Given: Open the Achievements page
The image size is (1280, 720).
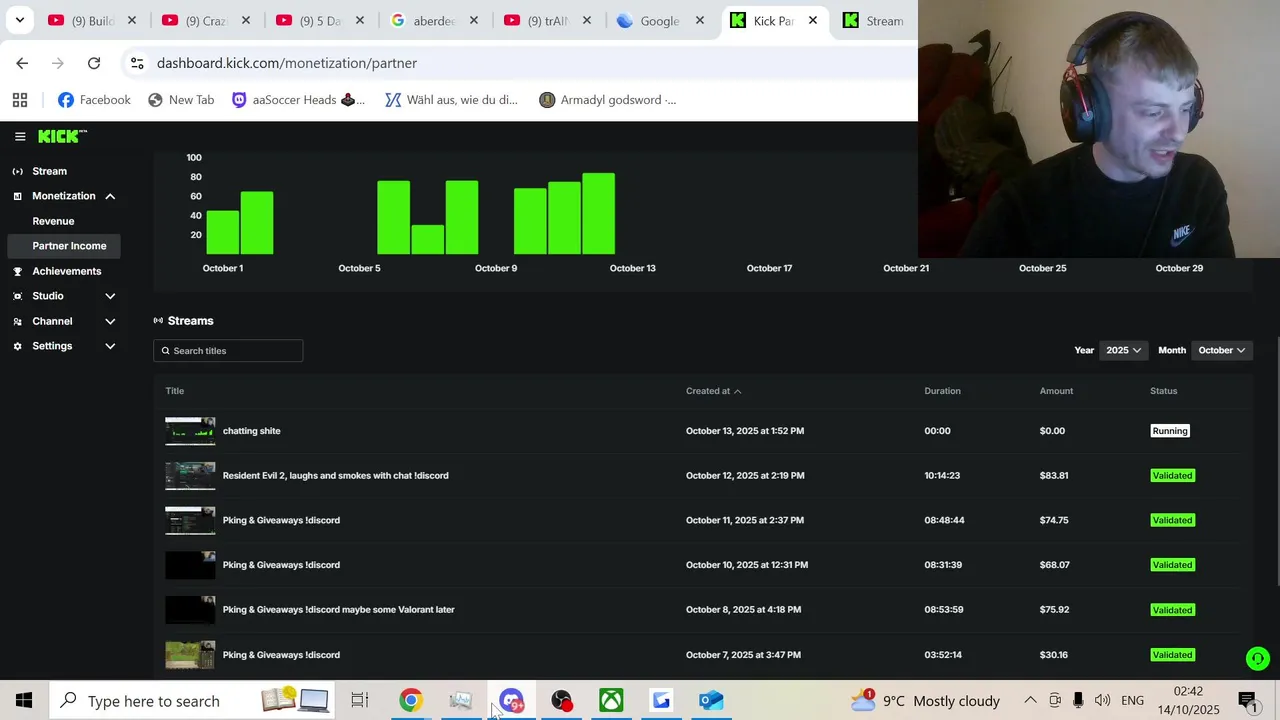Looking at the screenshot, I should pos(66,271).
